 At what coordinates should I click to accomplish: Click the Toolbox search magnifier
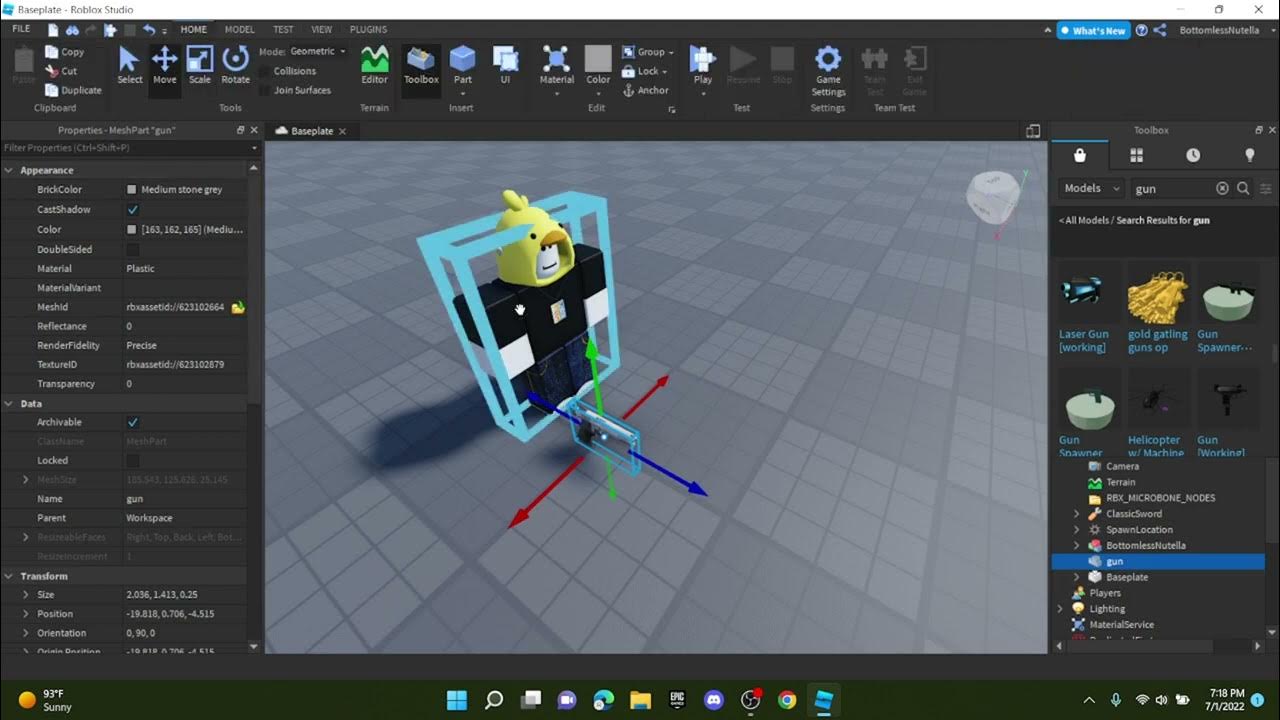pyautogui.click(x=1243, y=188)
